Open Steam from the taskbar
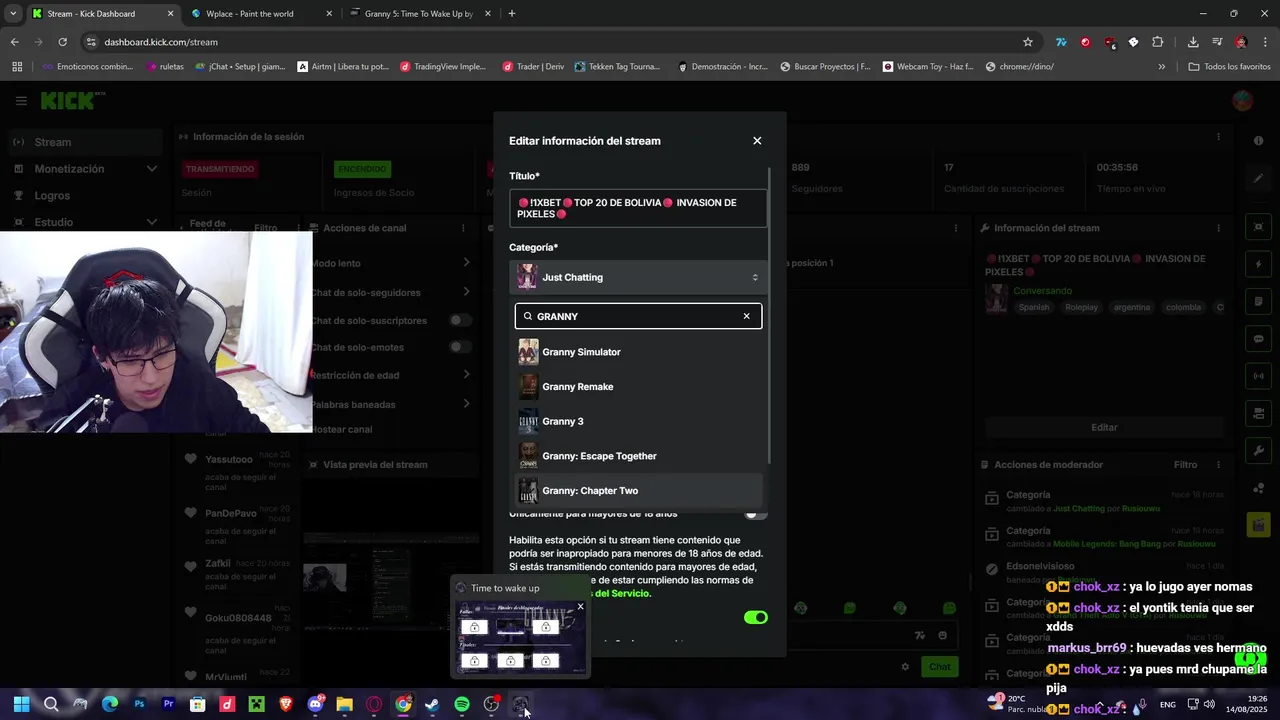The width and height of the screenshot is (1280, 720). [x=432, y=705]
